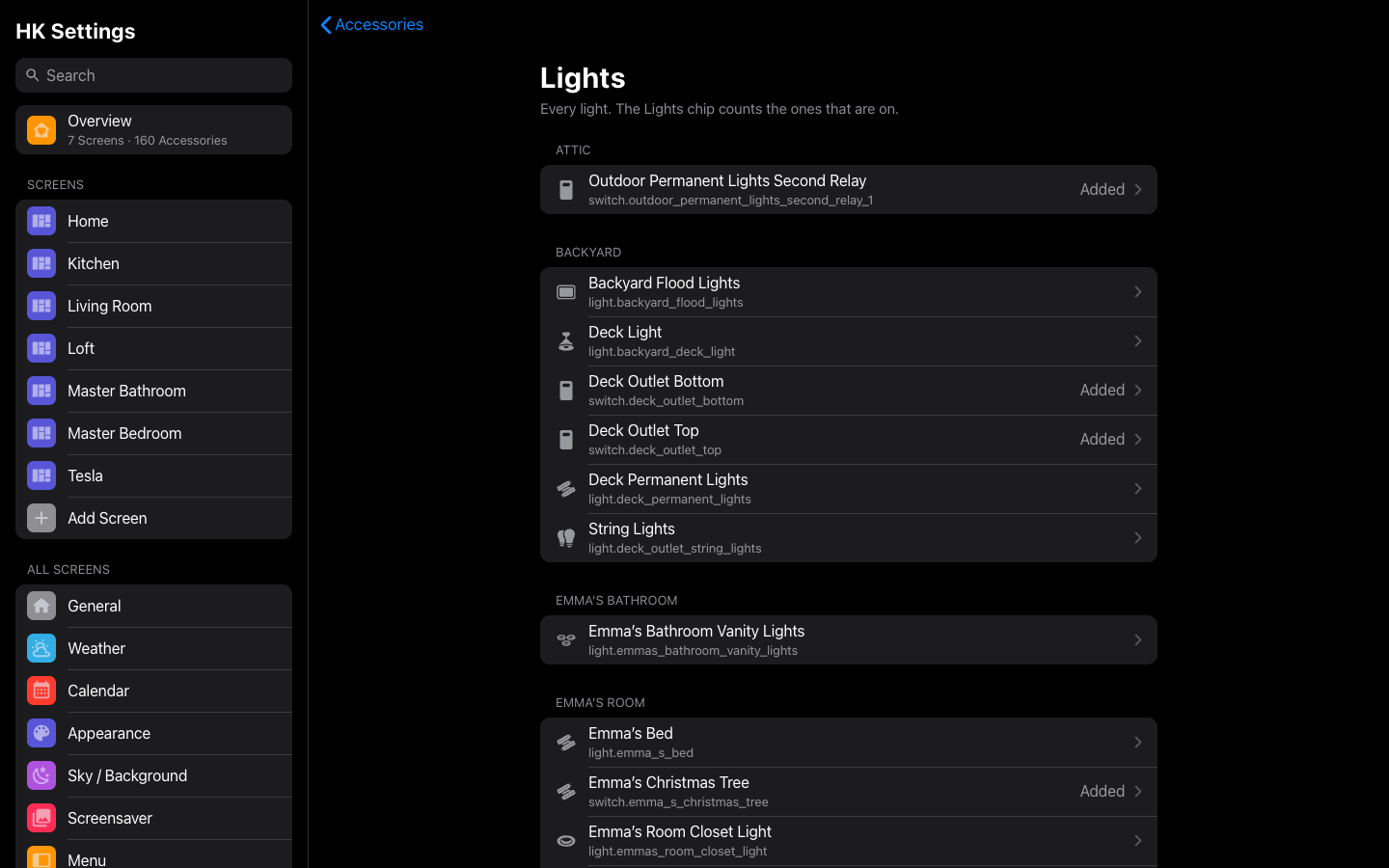Viewport: 1389px width, 868px height.
Task: Click the String Lights bulb icon
Action: pyautogui.click(x=566, y=538)
